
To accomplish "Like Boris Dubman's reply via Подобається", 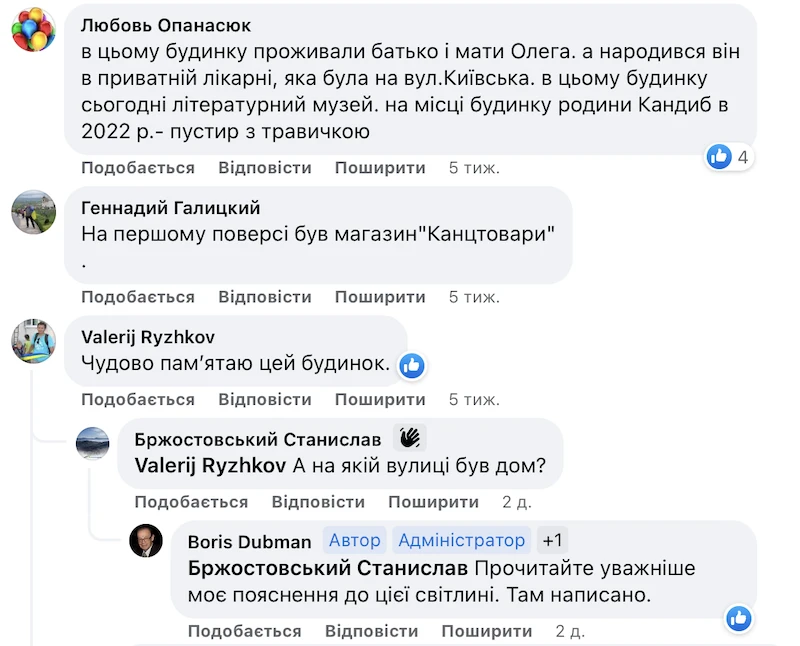I will tap(244, 631).
